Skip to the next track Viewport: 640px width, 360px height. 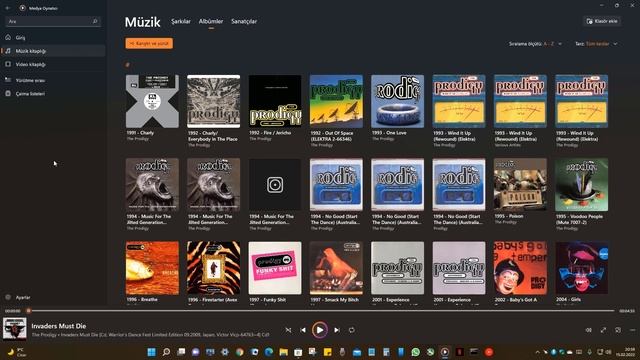click(x=337, y=330)
